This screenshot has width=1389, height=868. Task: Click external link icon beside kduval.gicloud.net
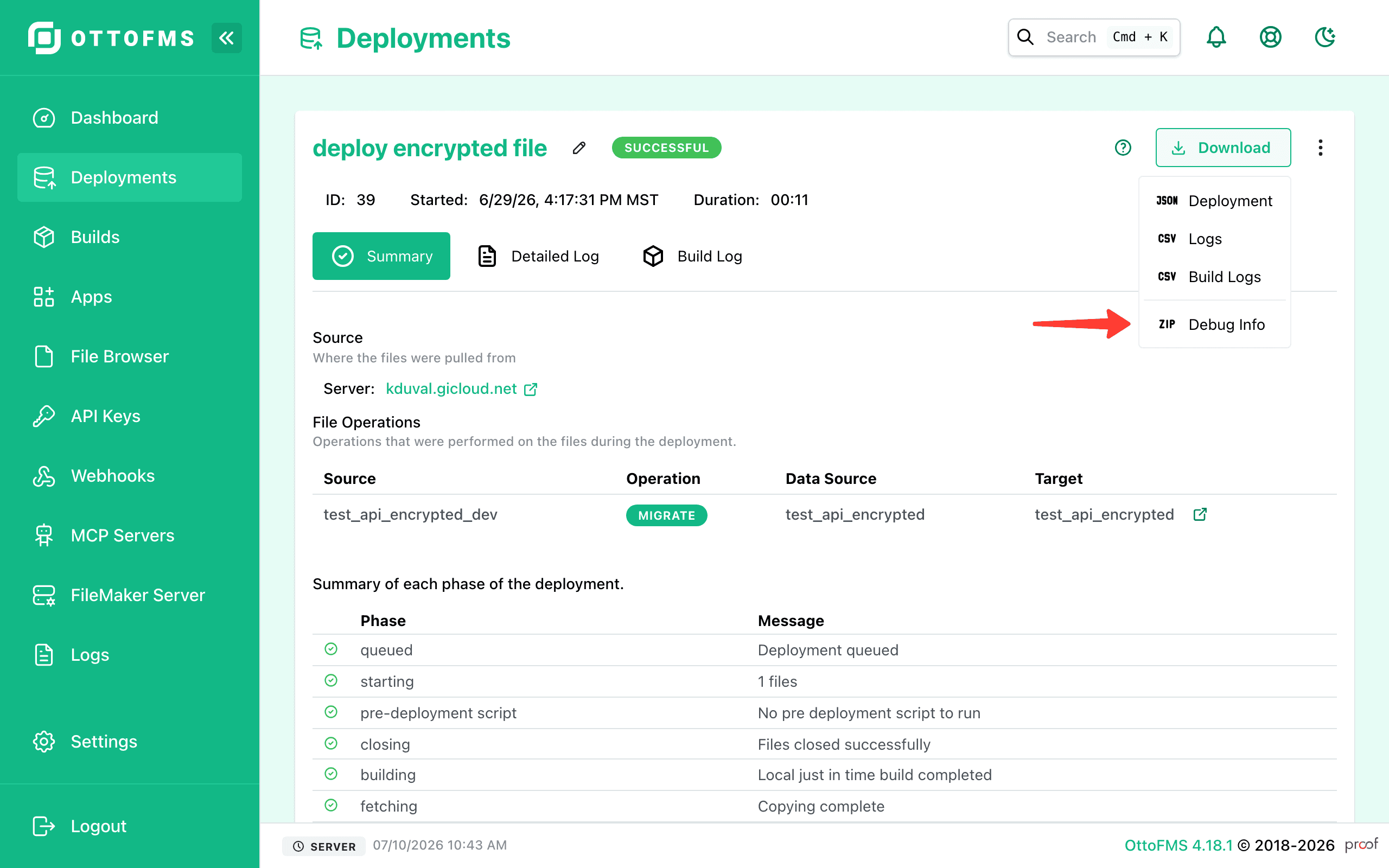531,389
